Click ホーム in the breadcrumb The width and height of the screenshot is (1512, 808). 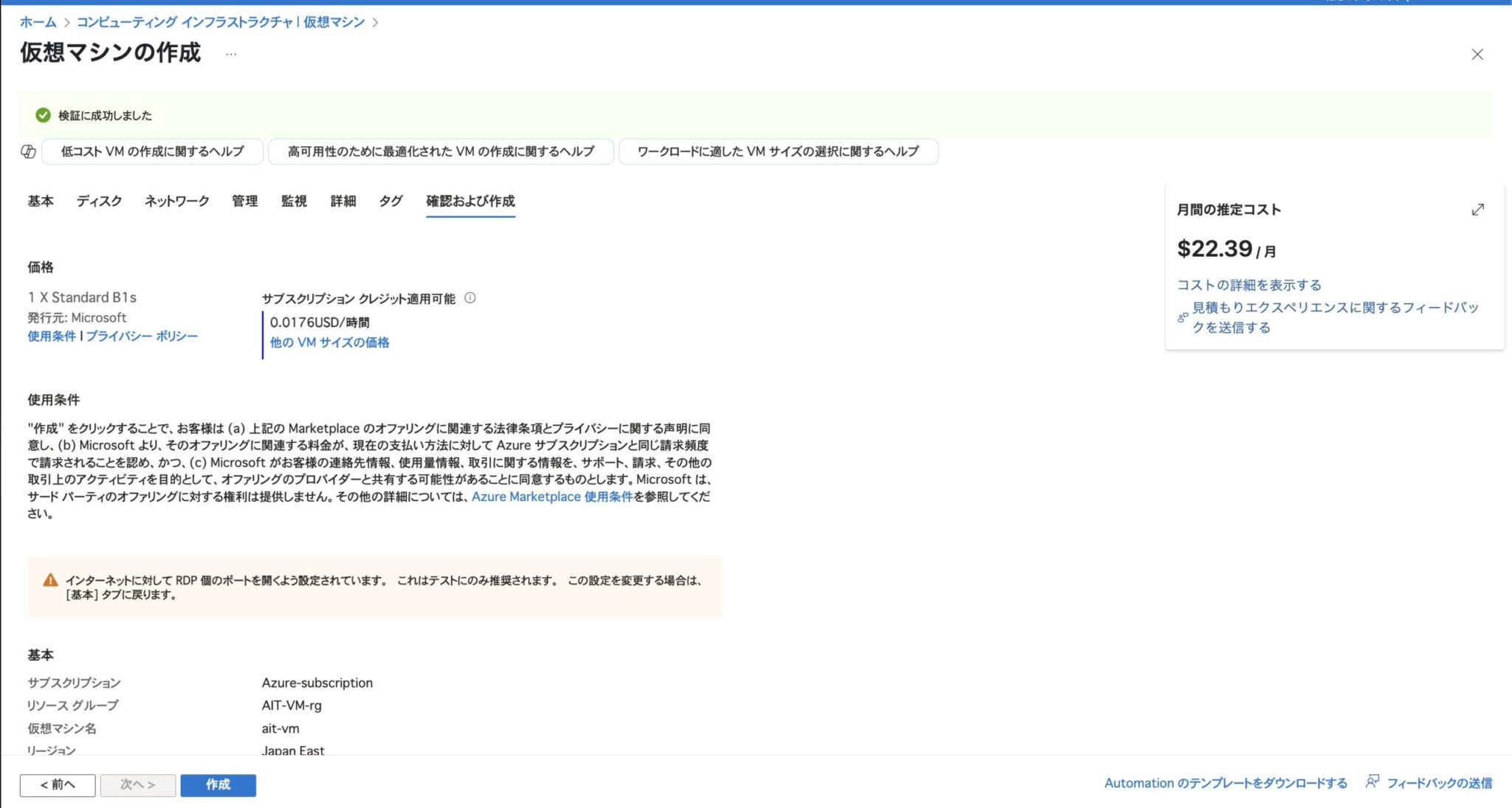(38, 22)
